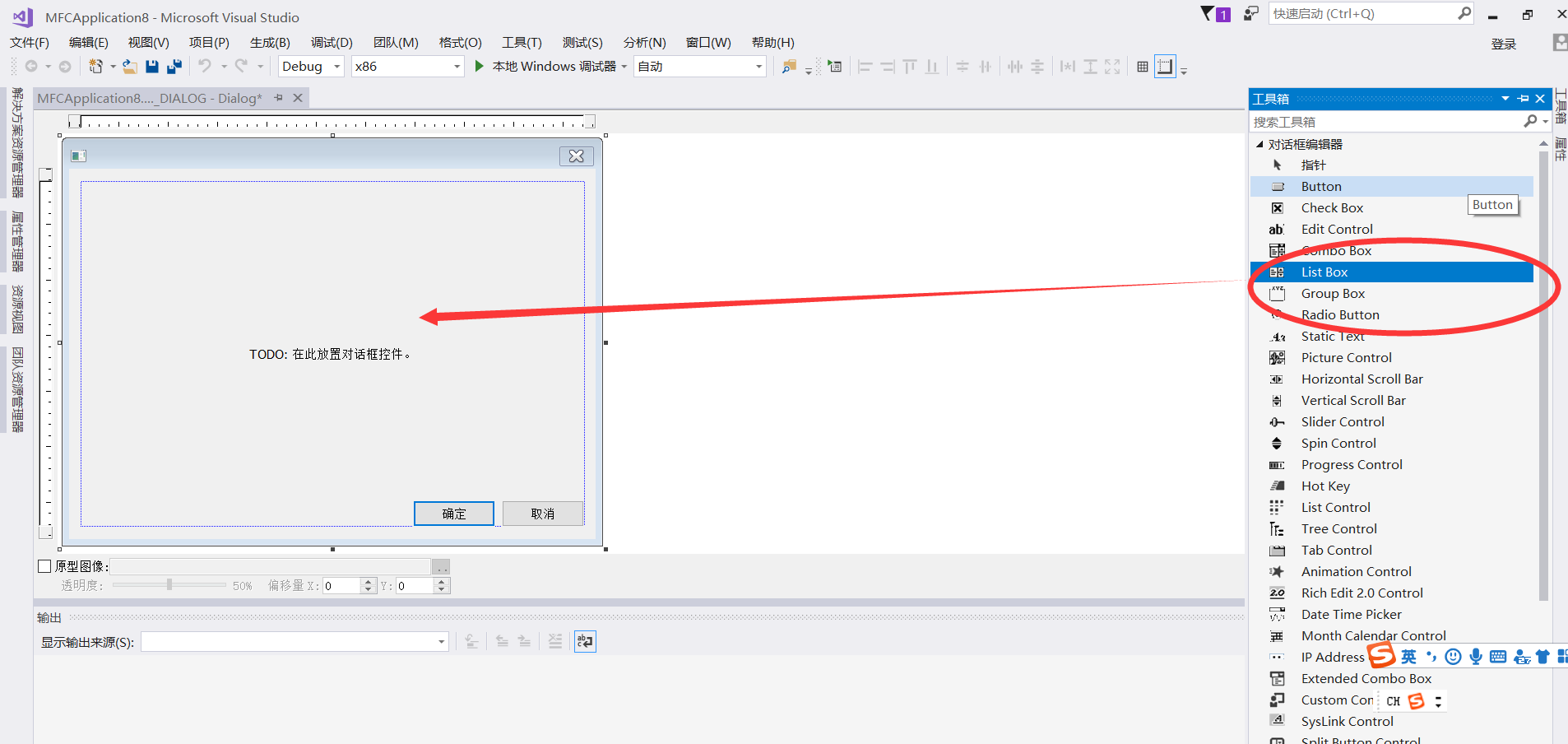Click the prototype image browse (..) button
The height and width of the screenshot is (744, 1568).
(x=442, y=567)
